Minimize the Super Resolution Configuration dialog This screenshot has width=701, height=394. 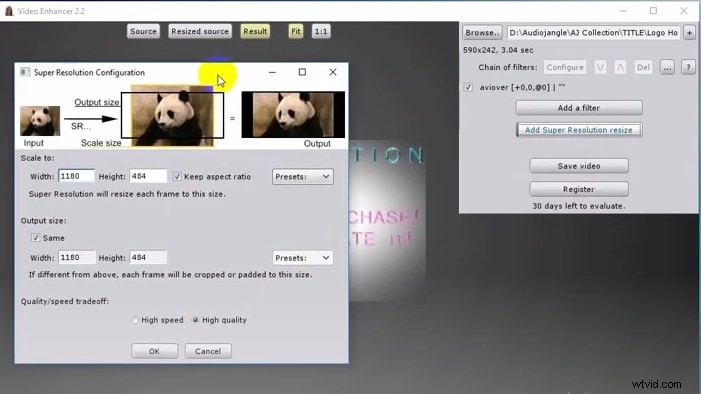pyautogui.click(x=272, y=72)
